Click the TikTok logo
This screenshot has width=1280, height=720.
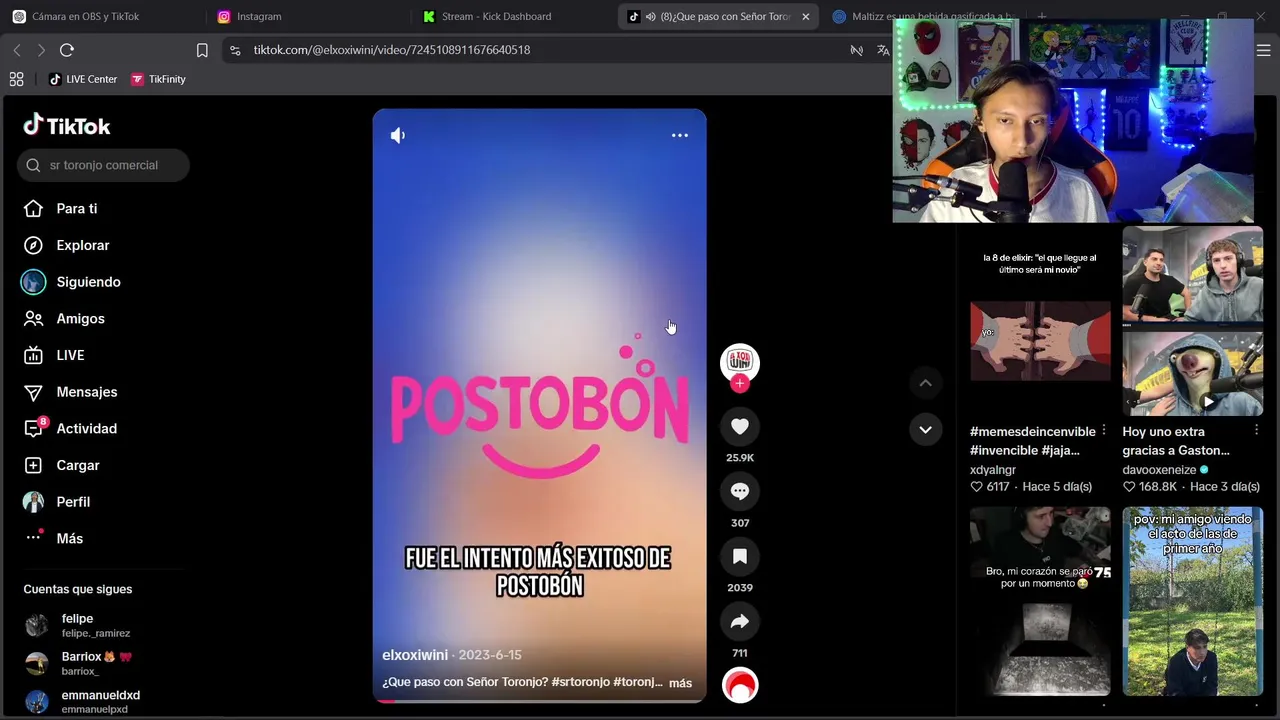point(67,126)
